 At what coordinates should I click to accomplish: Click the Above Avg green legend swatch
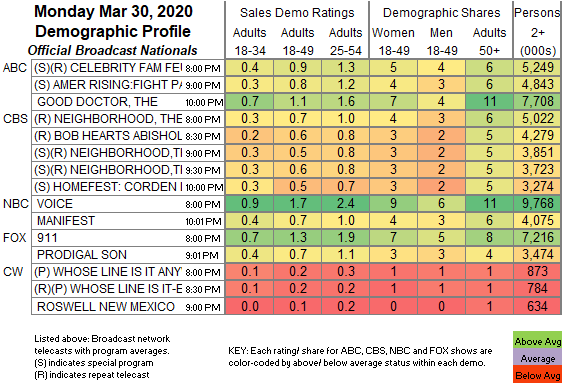click(537, 341)
